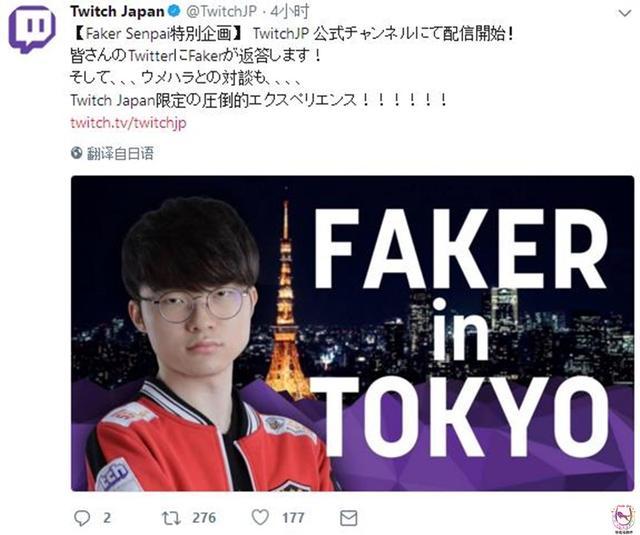Open the twitch.tv/twitchjp link
Screen dimensions: 640x535
pyautogui.click(x=128, y=122)
